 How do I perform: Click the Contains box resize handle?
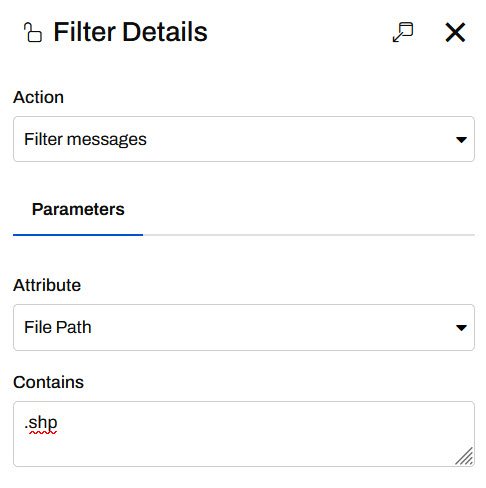coord(464,456)
